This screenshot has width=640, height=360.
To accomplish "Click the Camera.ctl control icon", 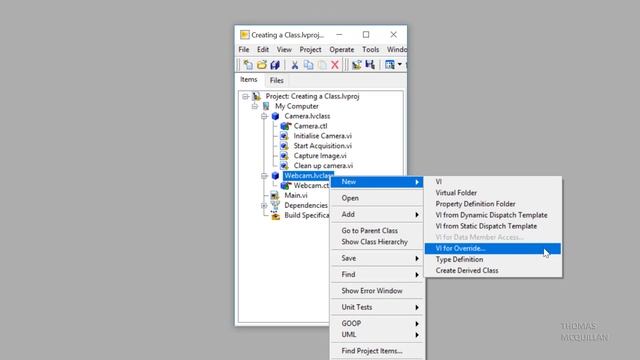I will tap(285, 126).
